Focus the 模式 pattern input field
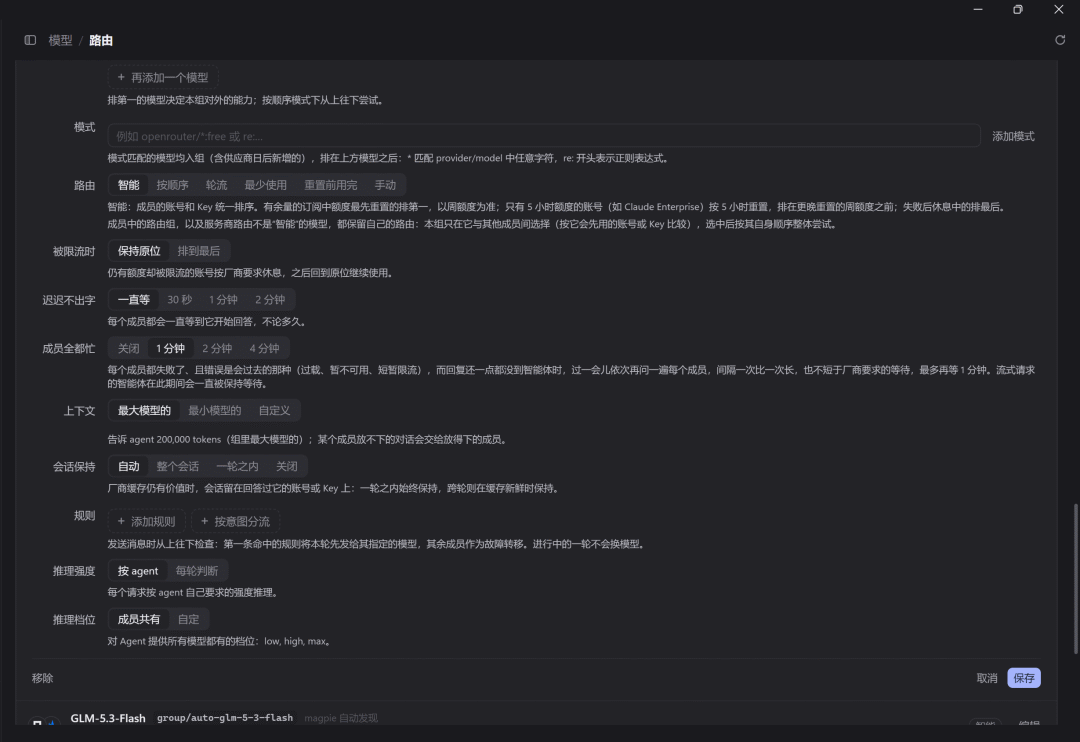Screen dimensions: 1080x742 (x=543, y=136)
